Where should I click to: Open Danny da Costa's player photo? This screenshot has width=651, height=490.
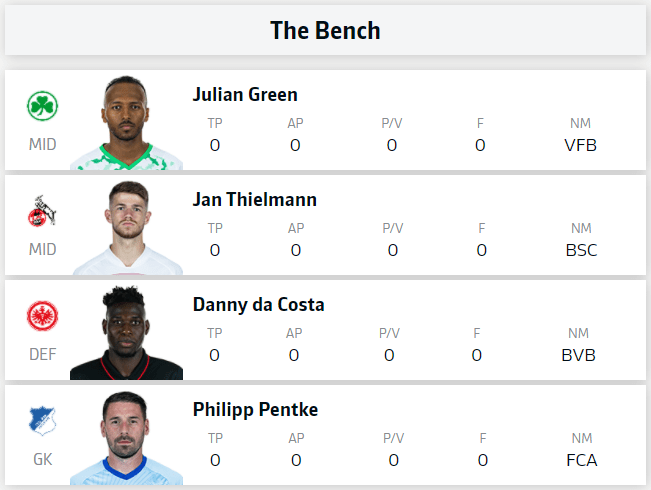point(126,333)
